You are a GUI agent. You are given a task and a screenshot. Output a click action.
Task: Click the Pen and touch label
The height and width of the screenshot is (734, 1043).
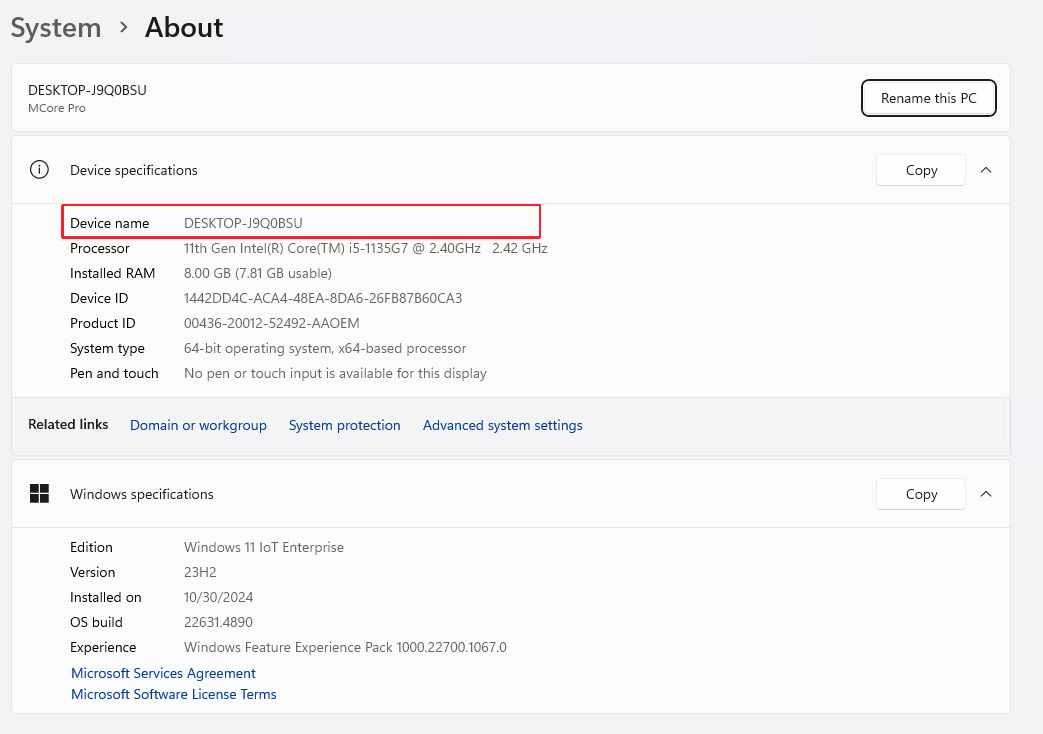[x=114, y=373]
